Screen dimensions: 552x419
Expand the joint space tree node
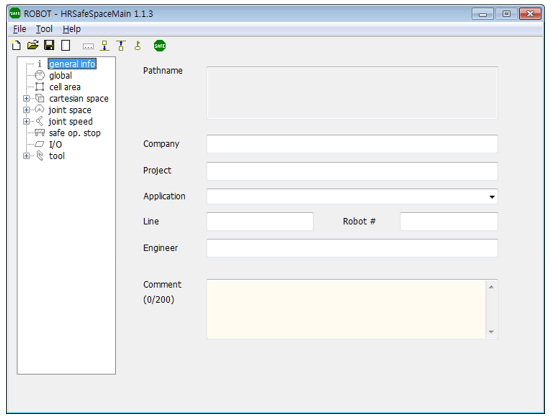coord(26,110)
